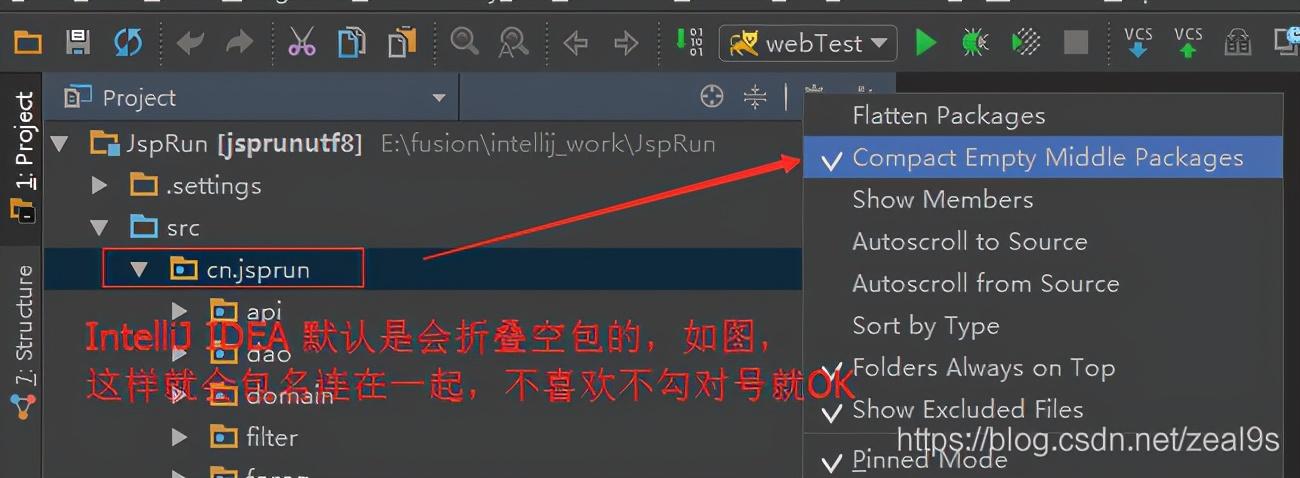Viewport: 1300px width, 478px height.
Task: Click the Cut scissors icon
Action: point(301,42)
